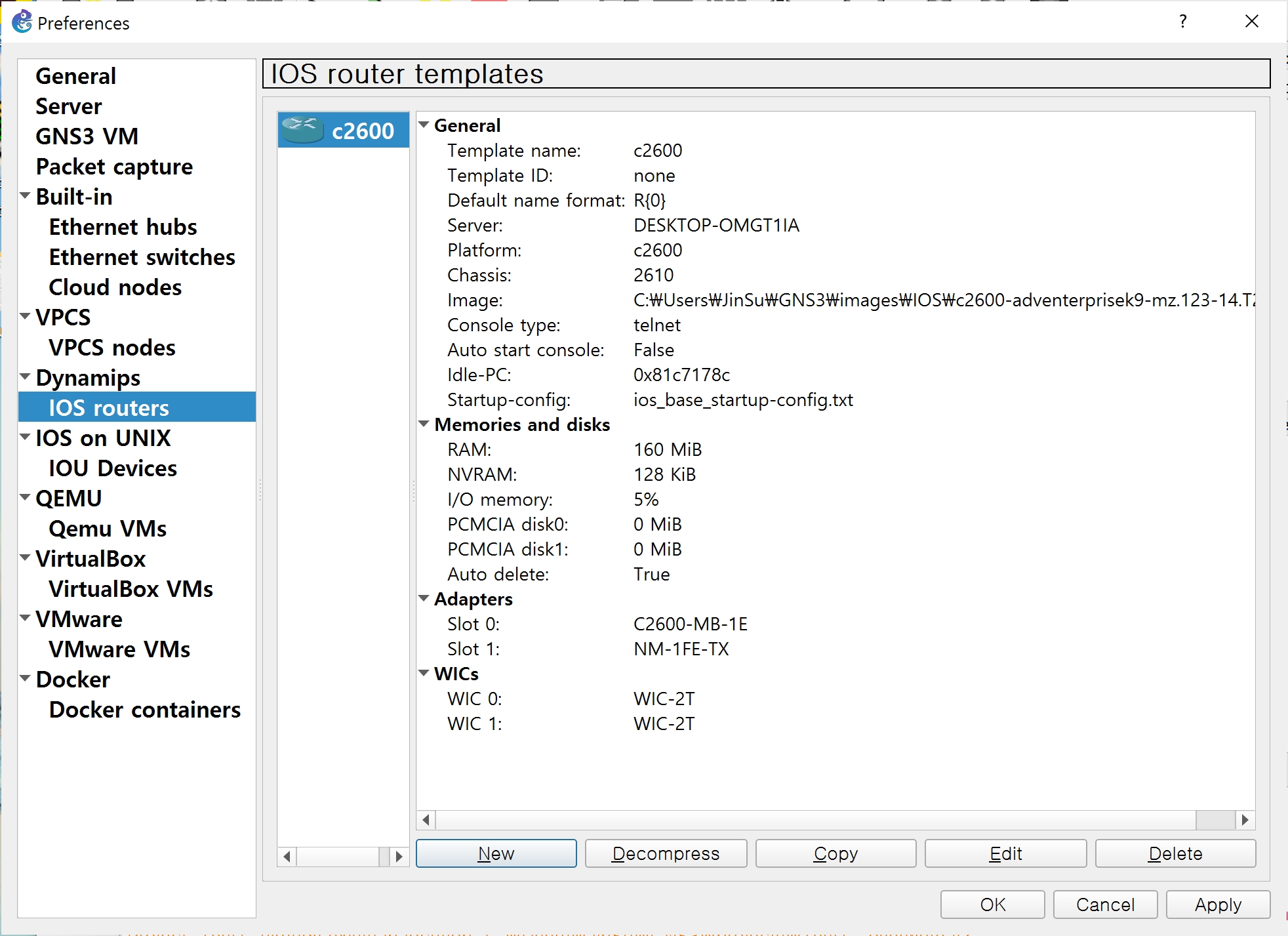Collapse the Adapters details group
The image size is (1288, 936).
click(x=424, y=599)
